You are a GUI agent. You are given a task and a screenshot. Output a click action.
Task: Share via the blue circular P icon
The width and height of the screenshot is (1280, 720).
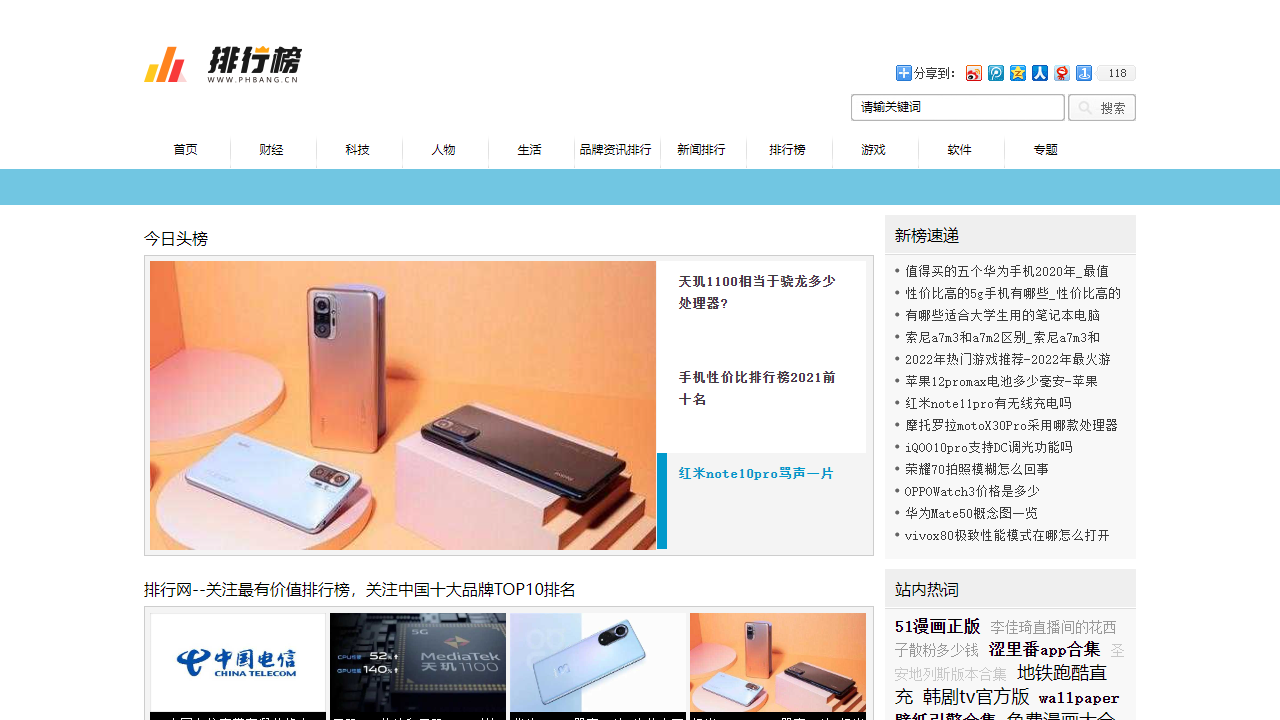point(996,73)
